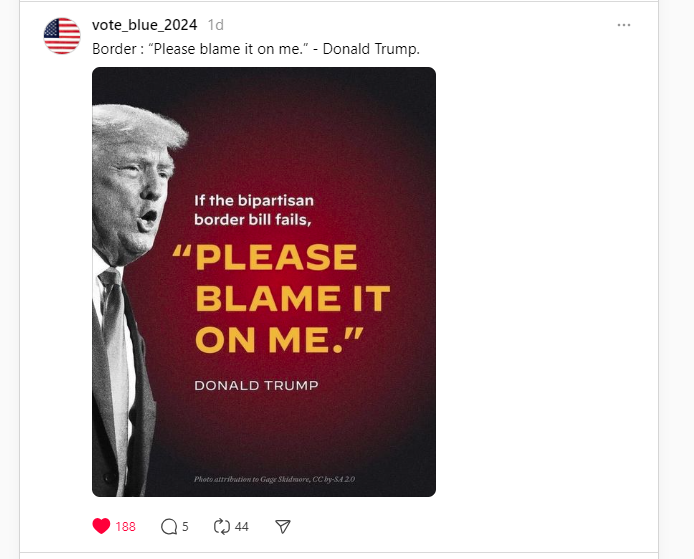Repost using the circular arrows icon
Image resolution: width=694 pixels, height=559 pixels.
coord(223,526)
